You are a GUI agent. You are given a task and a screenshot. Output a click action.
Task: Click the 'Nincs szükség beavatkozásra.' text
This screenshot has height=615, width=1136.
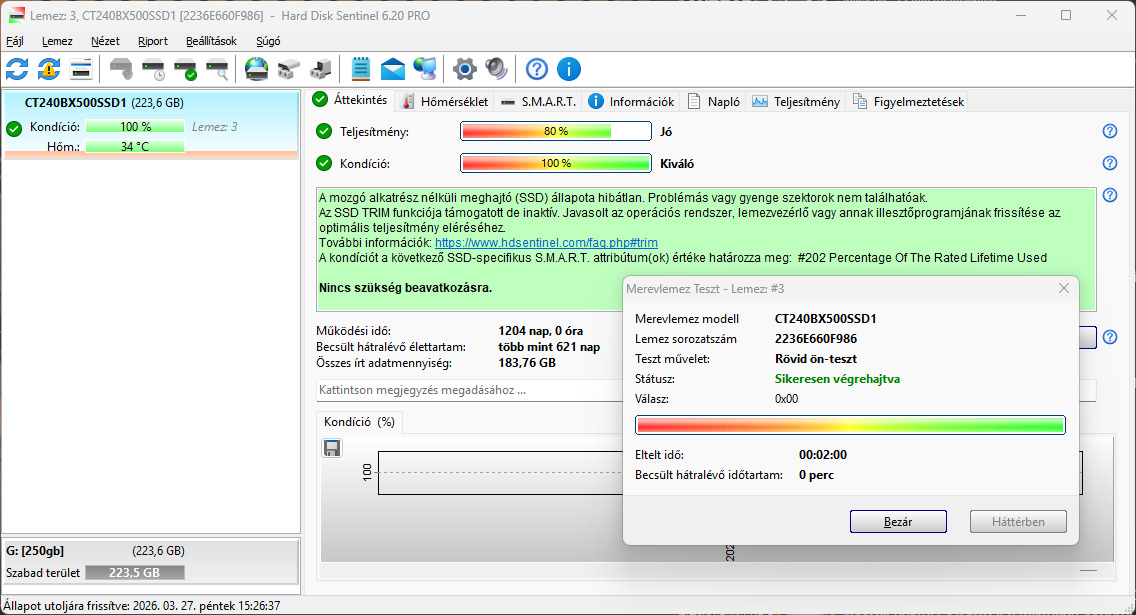405,288
